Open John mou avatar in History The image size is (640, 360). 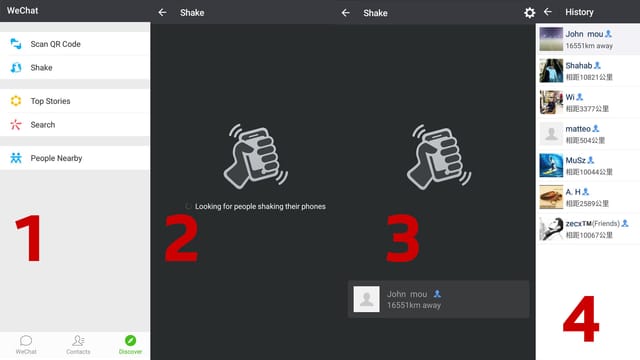[x=551, y=39]
